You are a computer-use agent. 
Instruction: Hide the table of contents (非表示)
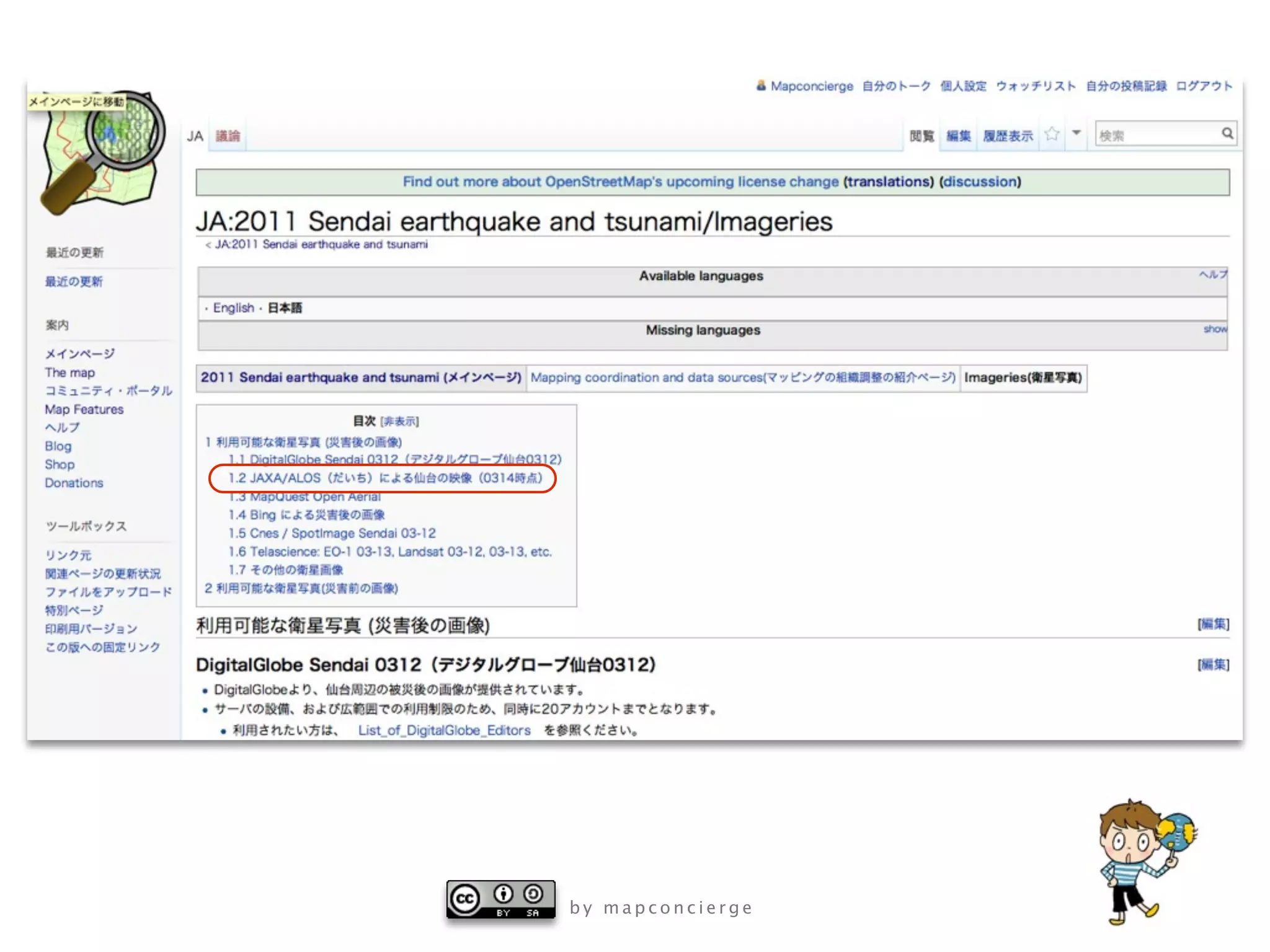[x=400, y=421]
